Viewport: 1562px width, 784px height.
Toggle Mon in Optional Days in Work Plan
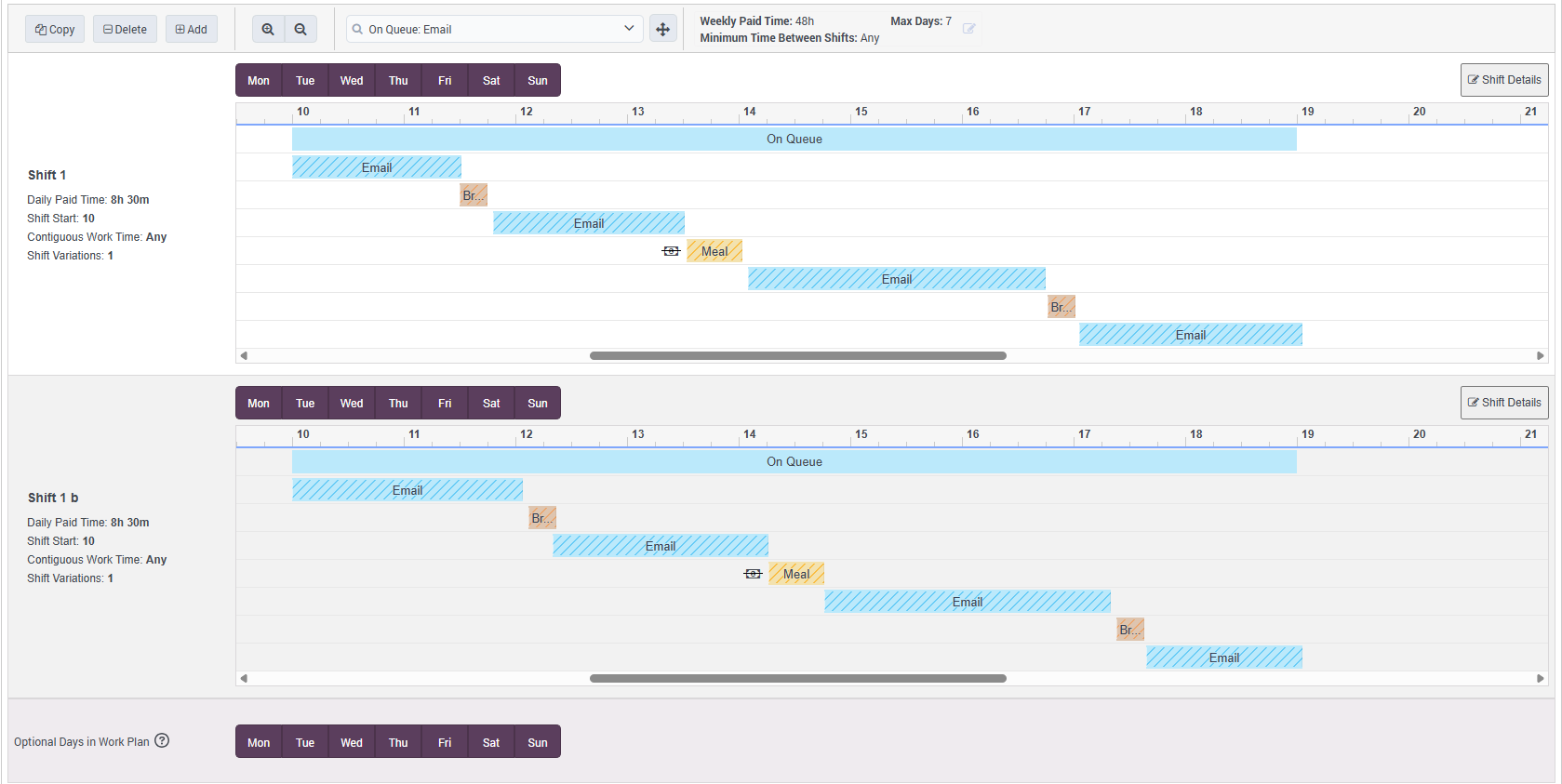pyautogui.click(x=259, y=741)
